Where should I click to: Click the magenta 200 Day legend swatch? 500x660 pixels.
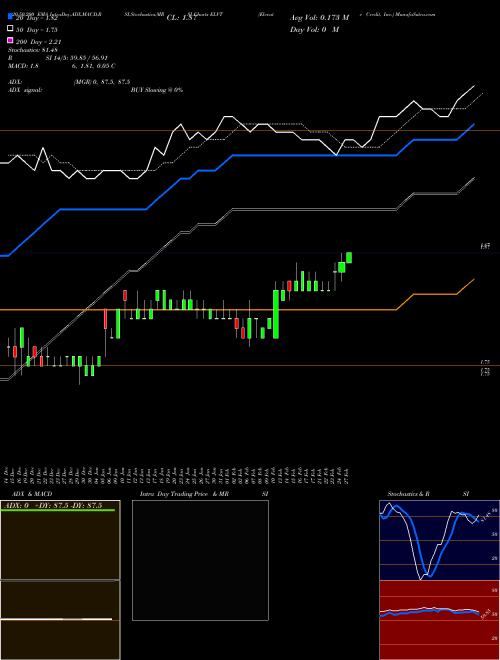click(10, 40)
